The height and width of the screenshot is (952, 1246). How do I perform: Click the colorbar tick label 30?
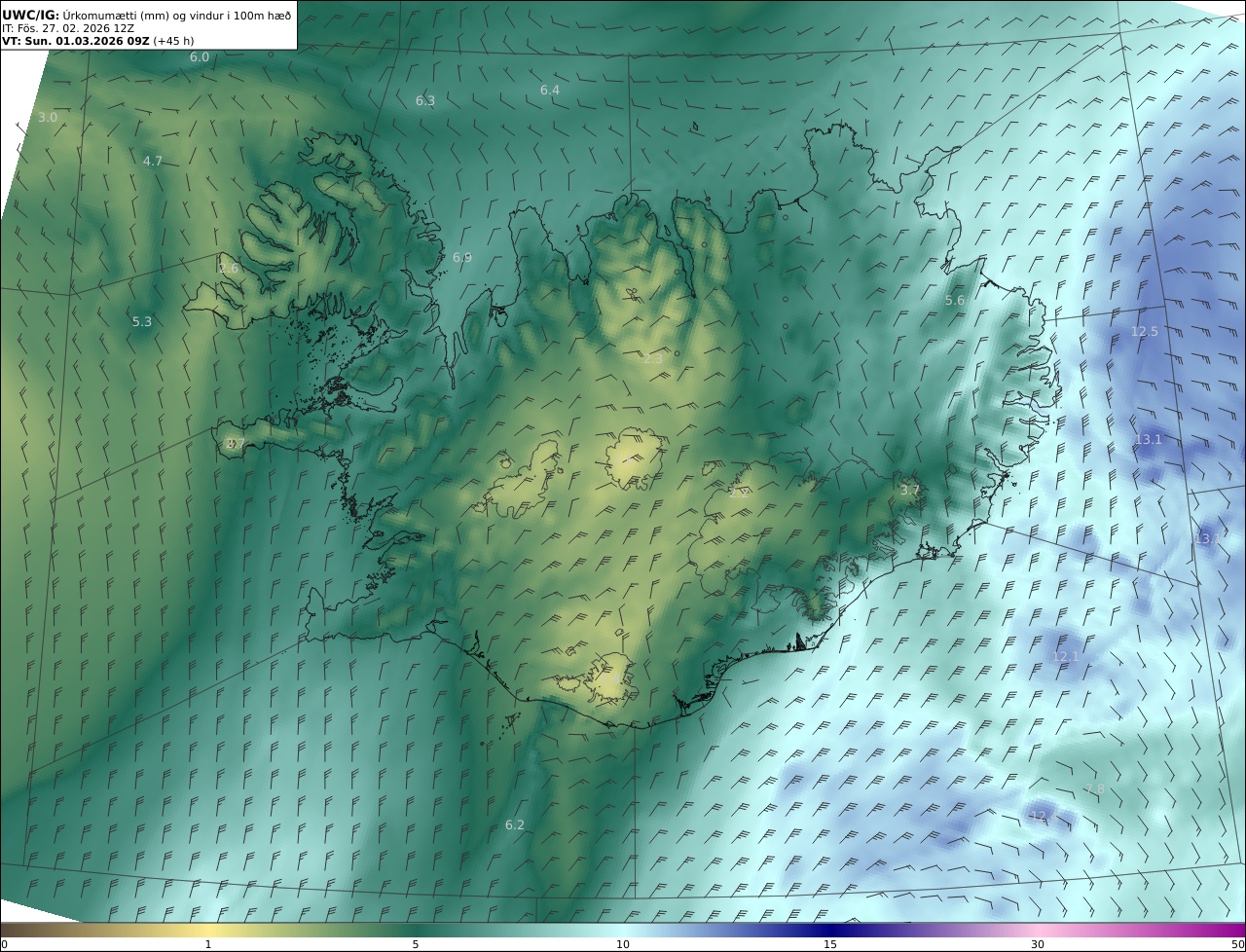1038,944
